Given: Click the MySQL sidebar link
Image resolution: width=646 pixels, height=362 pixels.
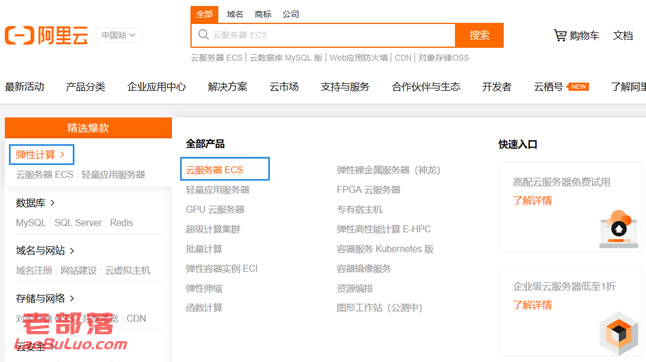Looking at the screenshot, I should (x=31, y=223).
